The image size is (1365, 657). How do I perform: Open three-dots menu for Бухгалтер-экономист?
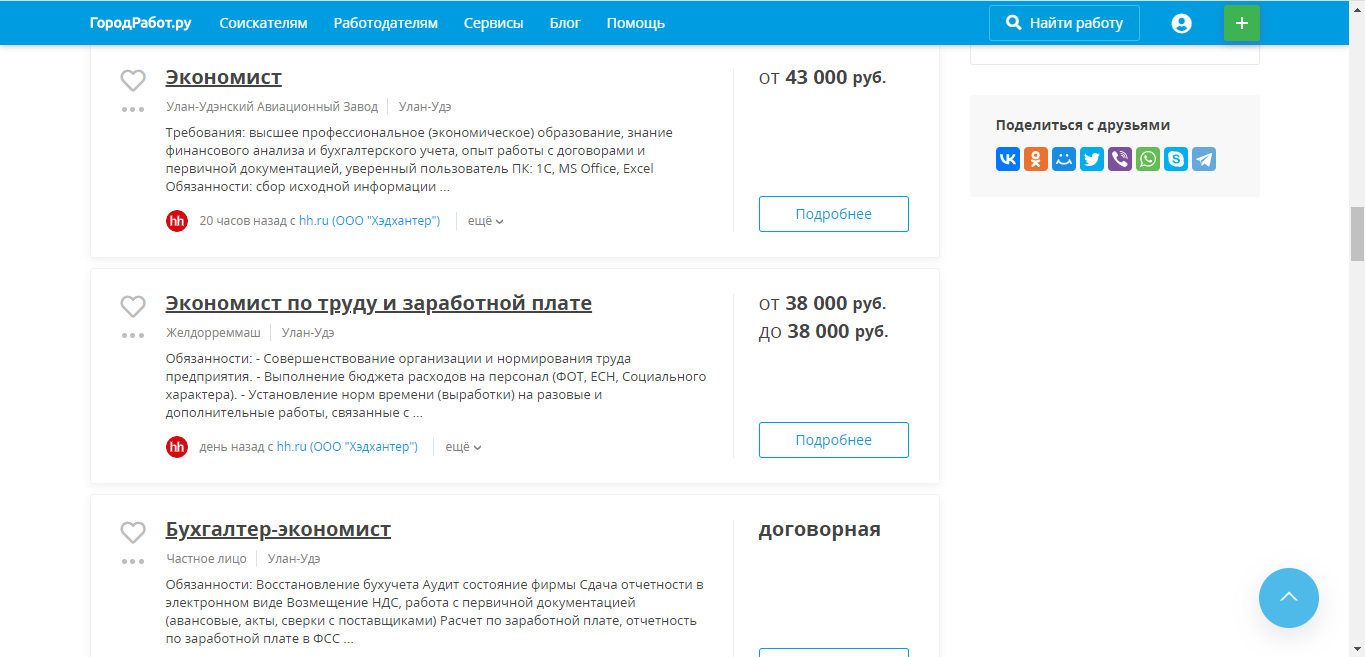(133, 561)
